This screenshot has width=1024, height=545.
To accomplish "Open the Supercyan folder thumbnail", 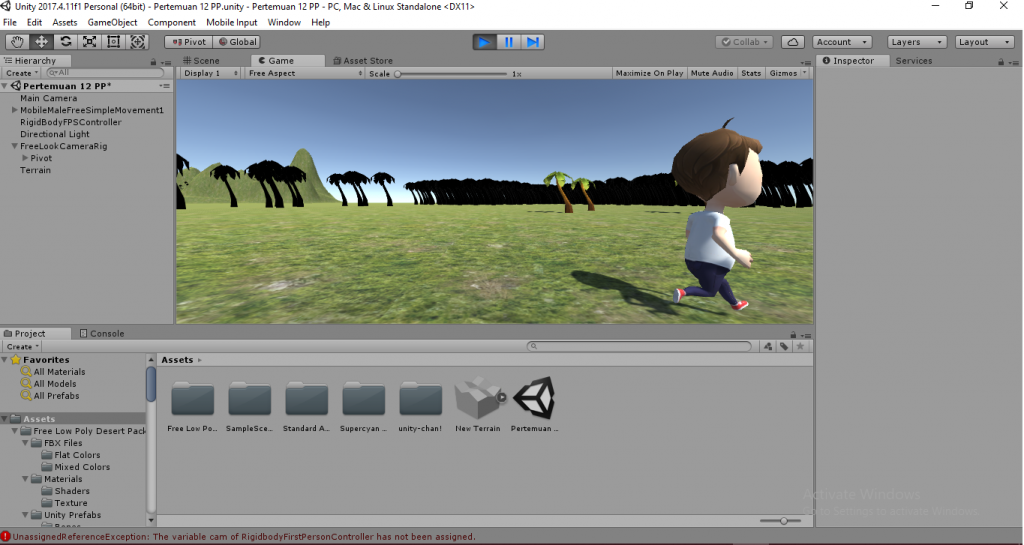I will tap(364, 399).
